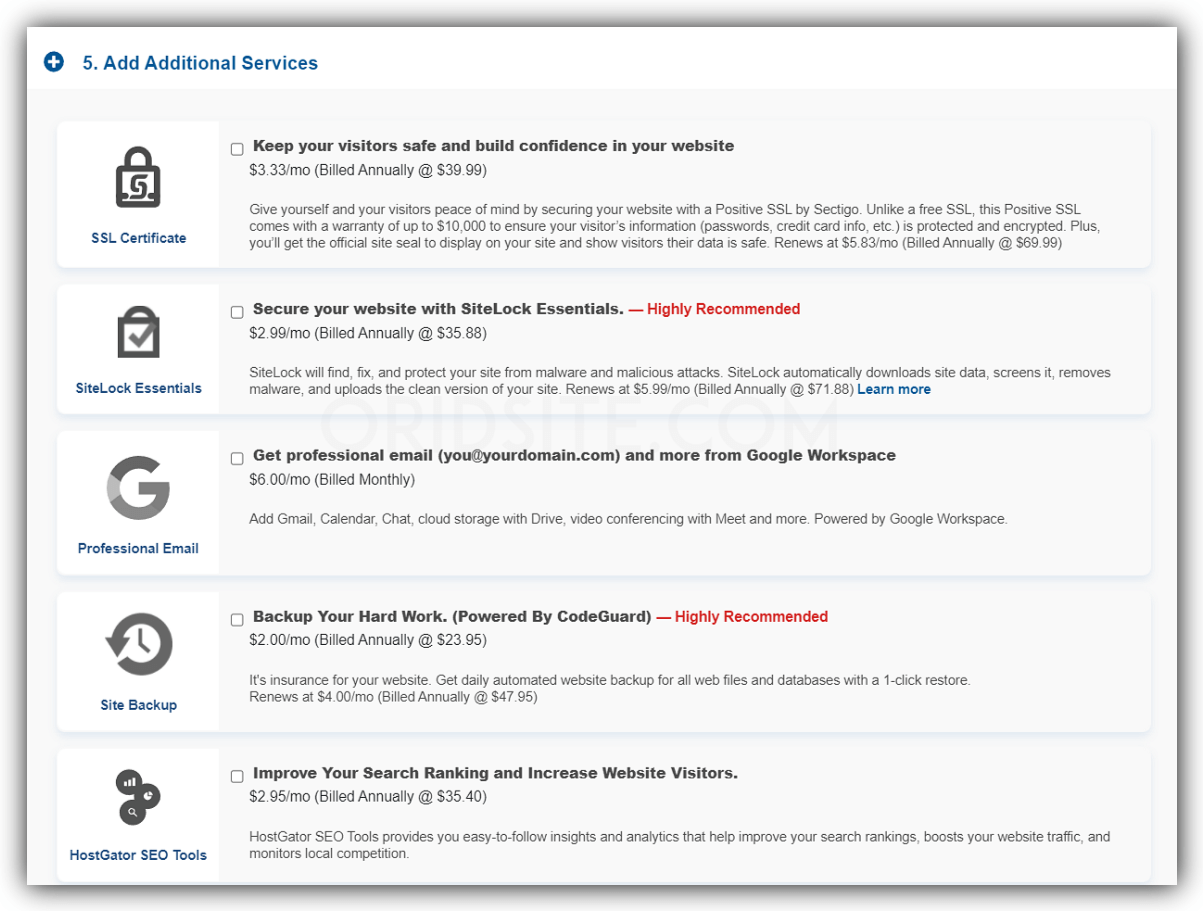
Task: Check the Google Workspace professional email checkbox
Action: [x=237, y=458]
